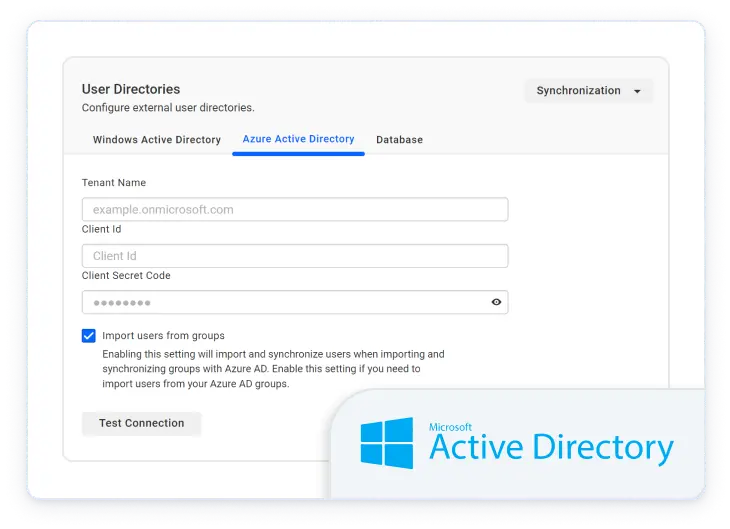Click the Microsoft Active Directory Windows logo

[387, 443]
